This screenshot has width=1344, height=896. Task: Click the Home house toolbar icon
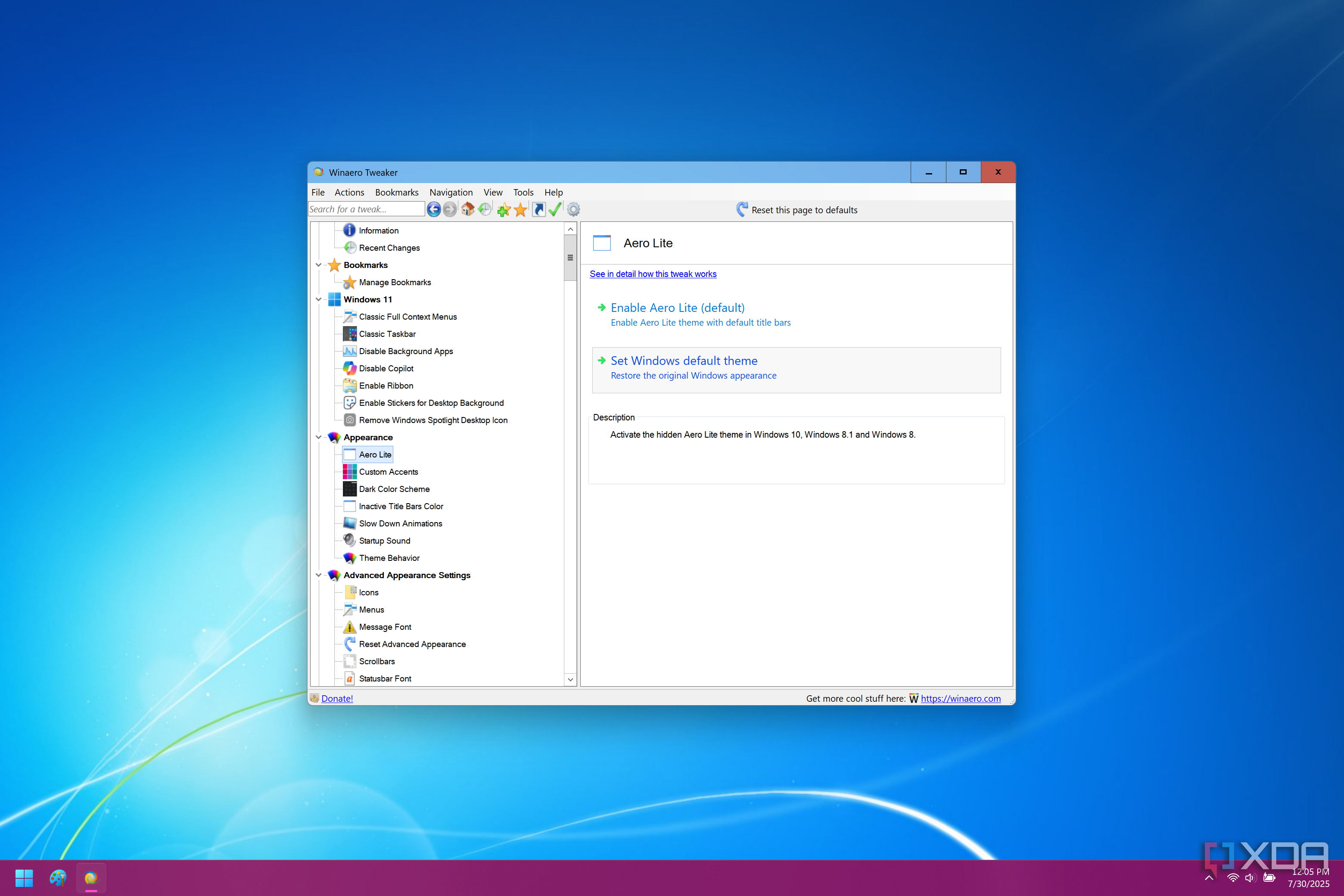pyautogui.click(x=467, y=210)
